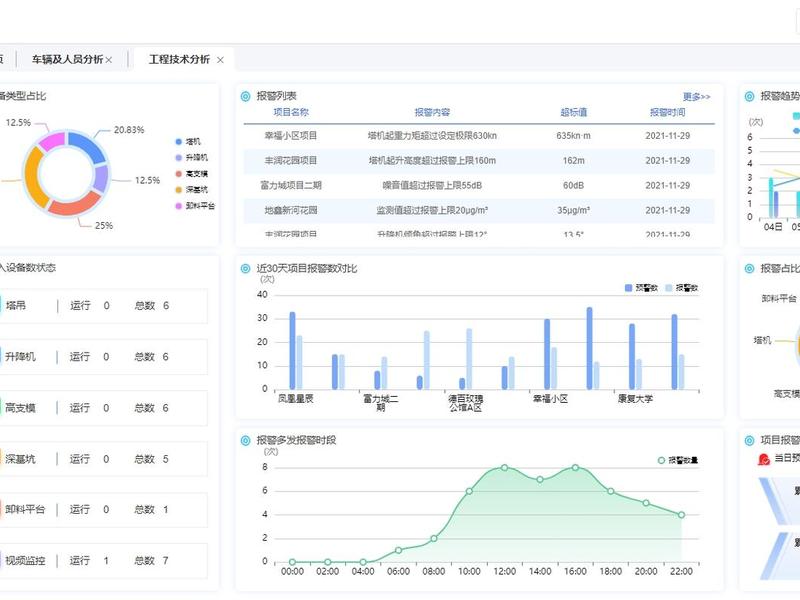The image size is (800, 600).
Task: Click the 升降机 equipment status row
Action: tap(104, 357)
